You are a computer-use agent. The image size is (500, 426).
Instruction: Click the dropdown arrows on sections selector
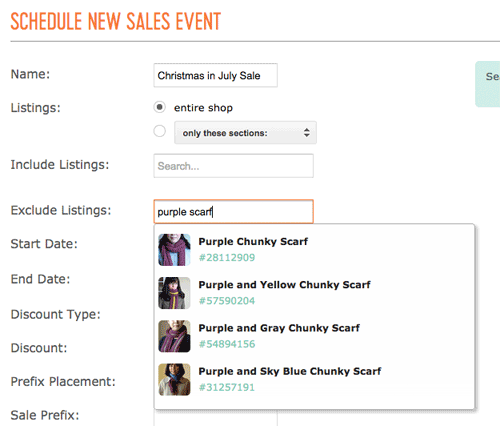307,133
